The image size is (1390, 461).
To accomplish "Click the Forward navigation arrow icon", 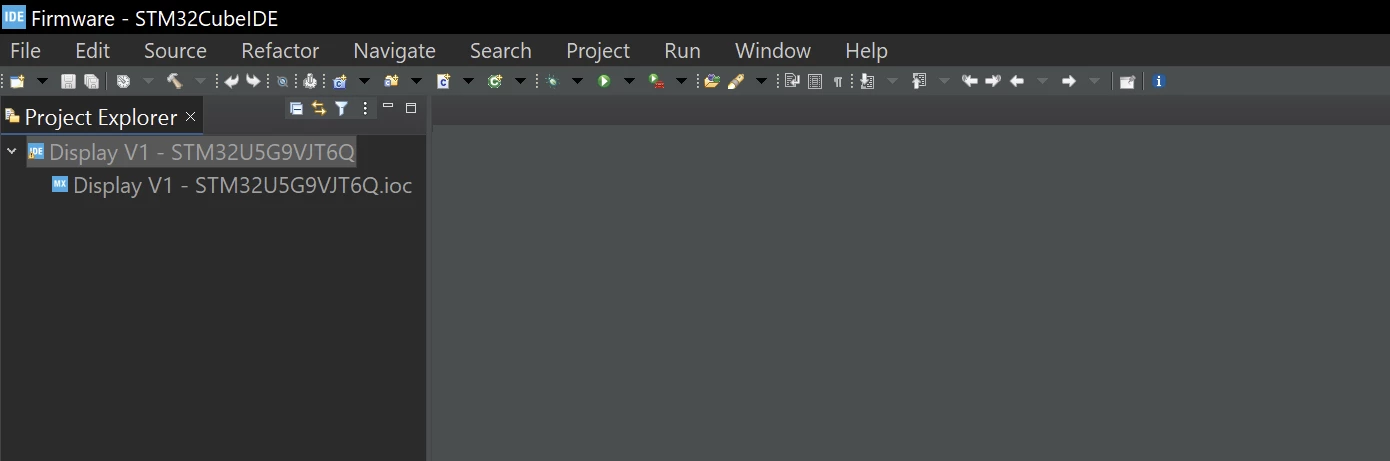I will pos(1068,81).
